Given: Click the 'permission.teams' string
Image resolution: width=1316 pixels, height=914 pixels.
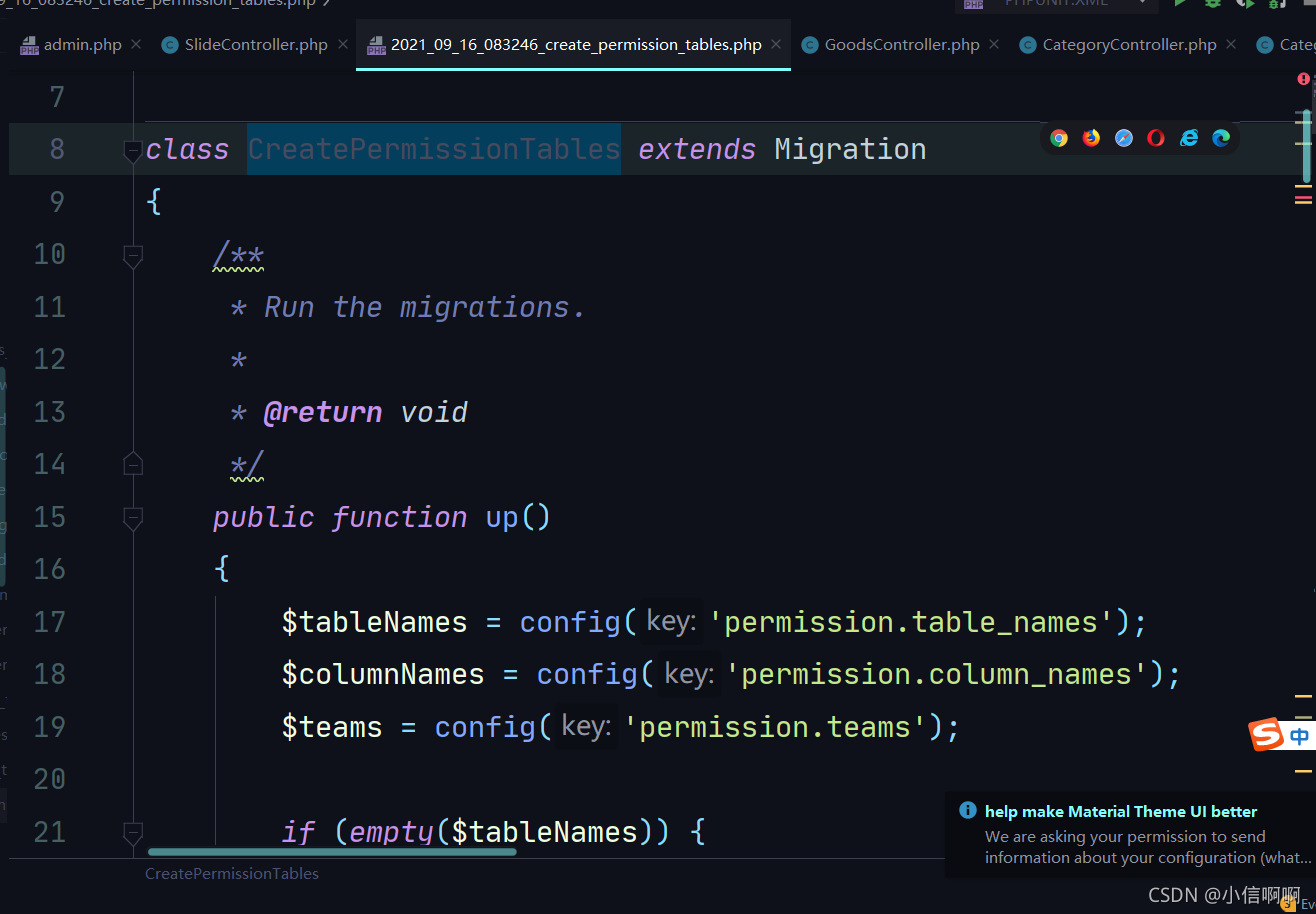Looking at the screenshot, I should coord(776,727).
